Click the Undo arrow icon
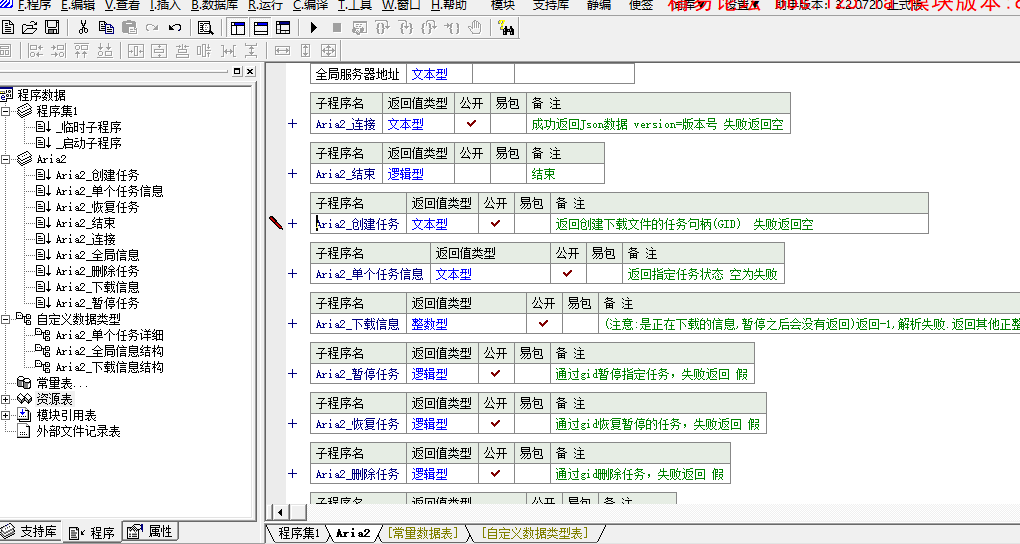Viewport: 1020px width, 544px height. coord(175,28)
